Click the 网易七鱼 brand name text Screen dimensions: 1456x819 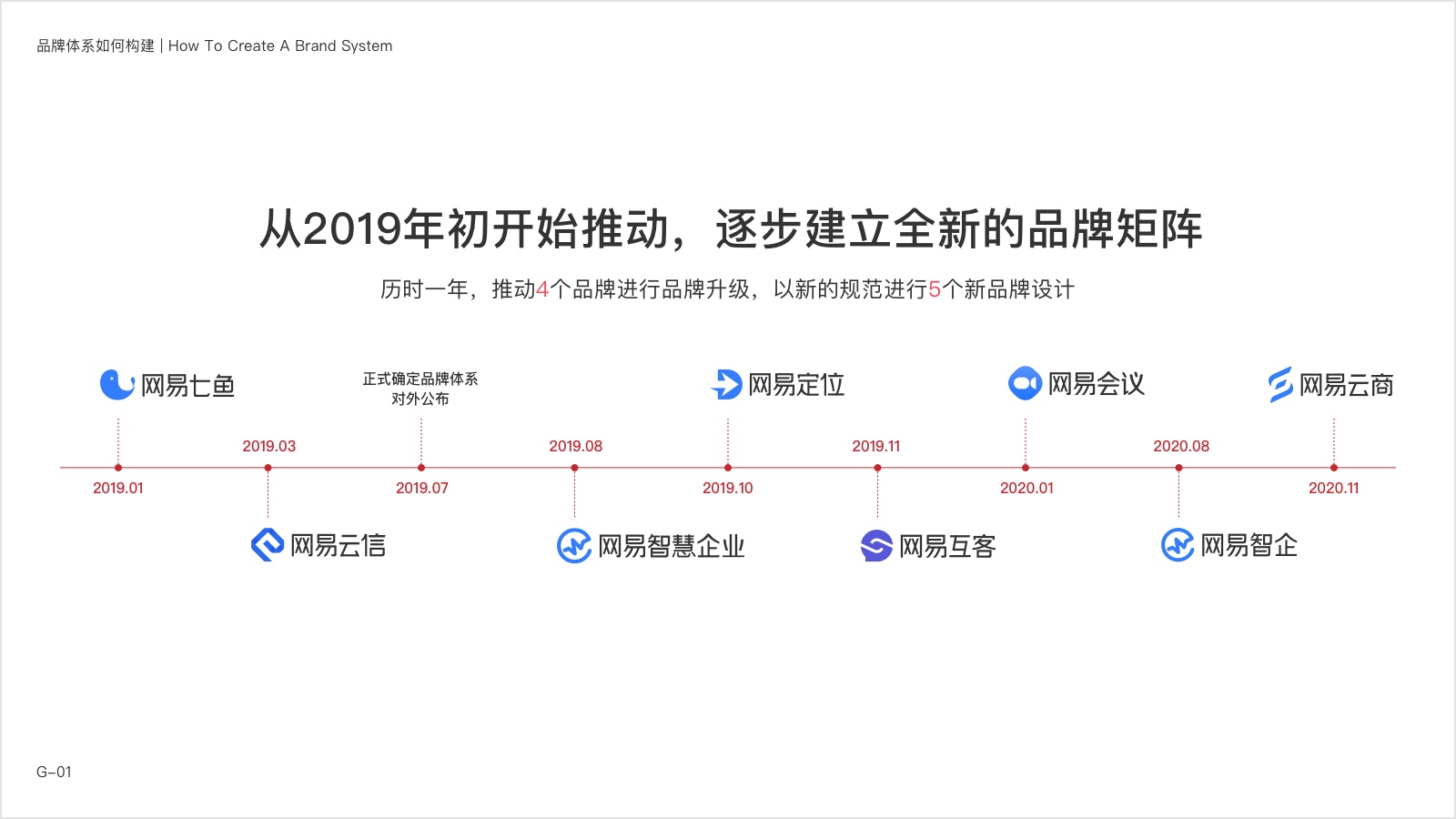188,386
